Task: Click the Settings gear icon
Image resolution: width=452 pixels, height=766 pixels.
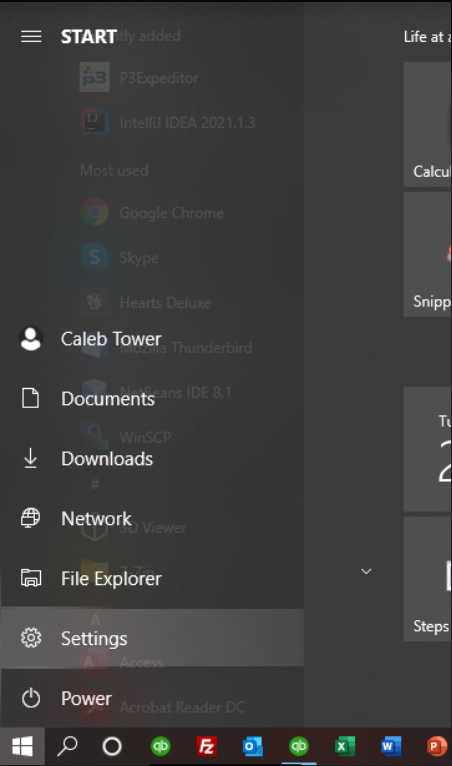Action: point(31,638)
